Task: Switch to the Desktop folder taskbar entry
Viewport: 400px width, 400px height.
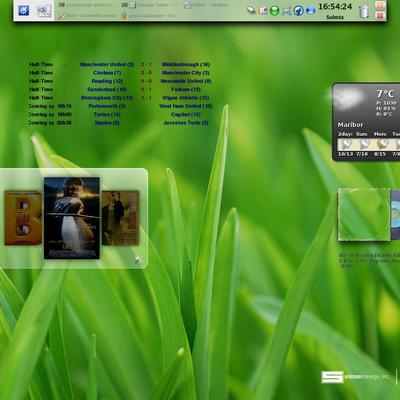Action: [206, 5]
